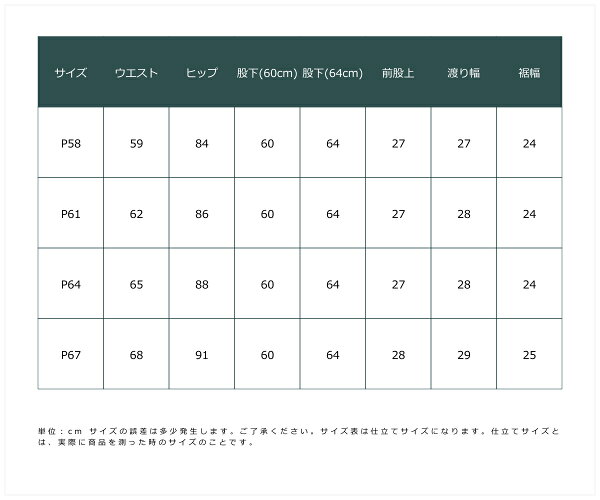Click the 渡り幅 column header
Image resolution: width=600 pixels, height=500 pixels.
[463, 73]
